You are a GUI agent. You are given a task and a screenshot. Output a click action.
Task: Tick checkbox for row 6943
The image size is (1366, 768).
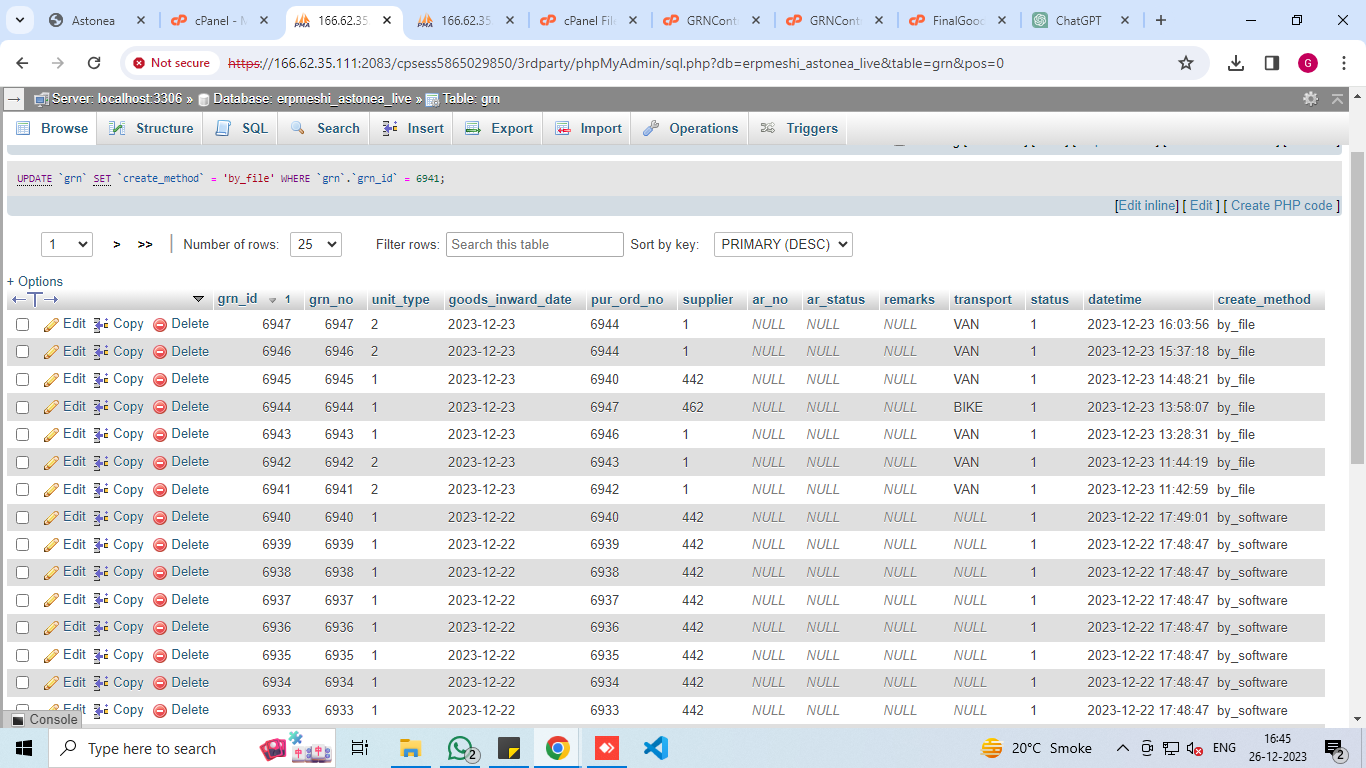(x=22, y=435)
